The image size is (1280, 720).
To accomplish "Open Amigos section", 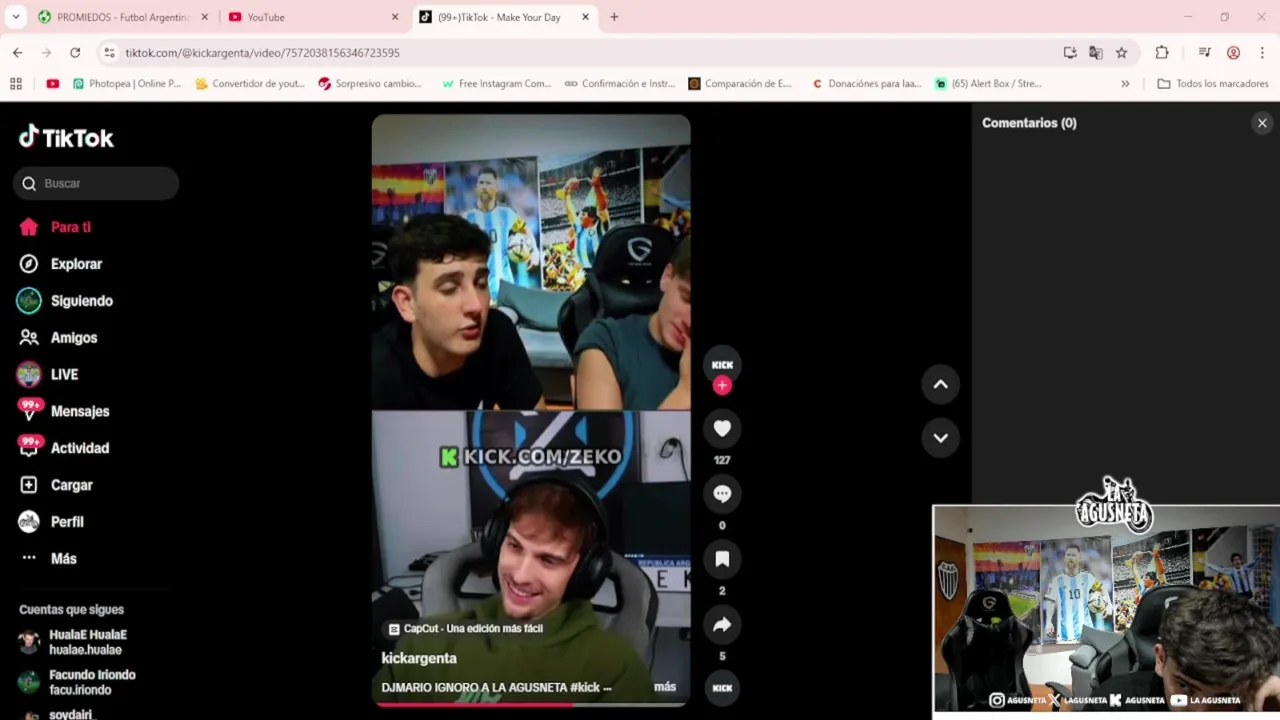I will [58, 338].
